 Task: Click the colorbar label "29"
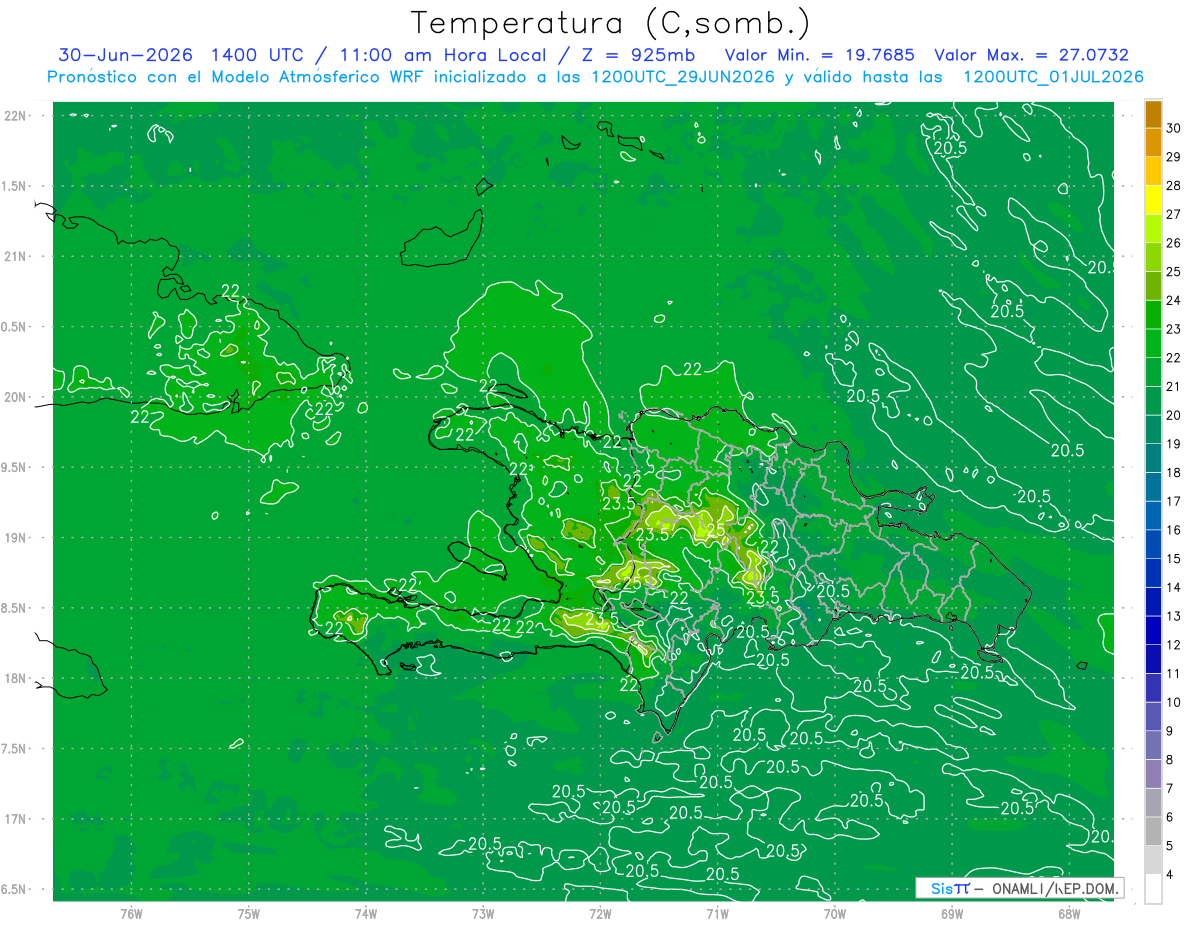tap(1174, 157)
